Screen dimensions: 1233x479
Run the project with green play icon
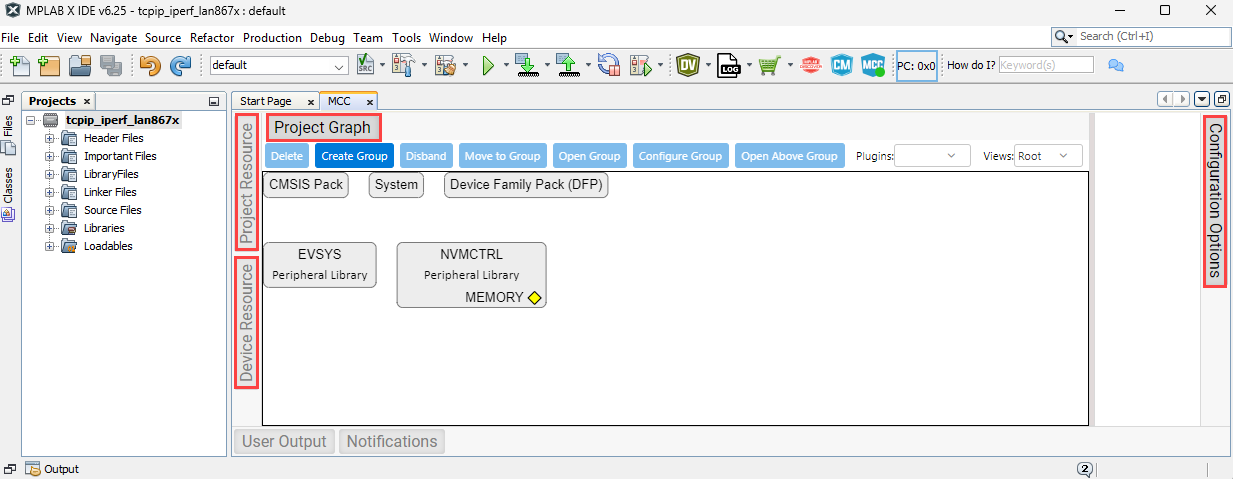[x=488, y=65]
